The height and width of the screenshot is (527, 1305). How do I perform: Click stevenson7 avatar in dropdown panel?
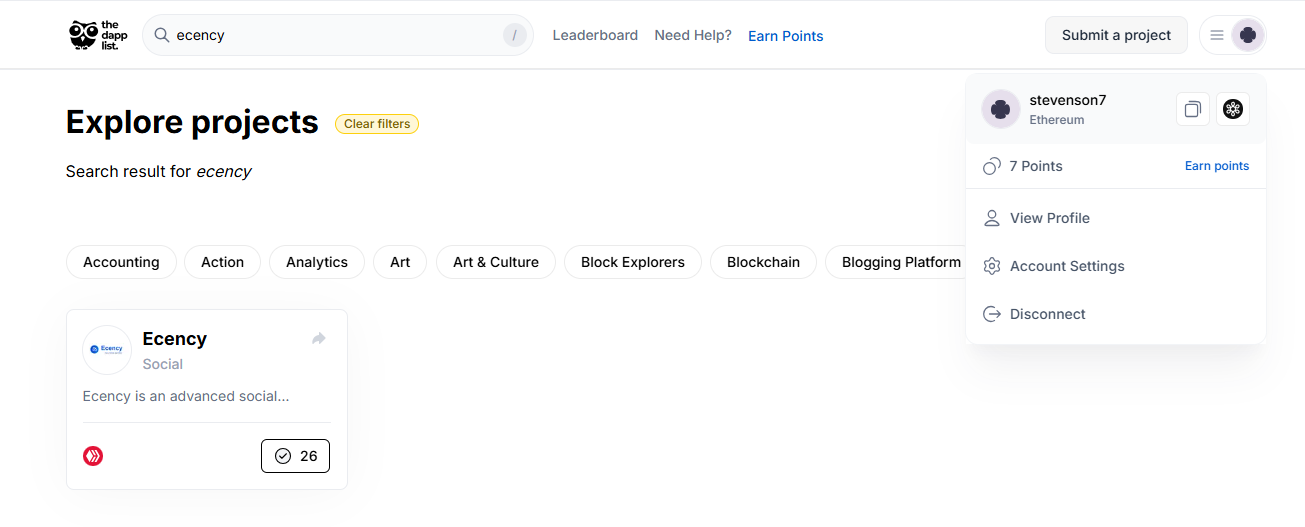point(1001,109)
